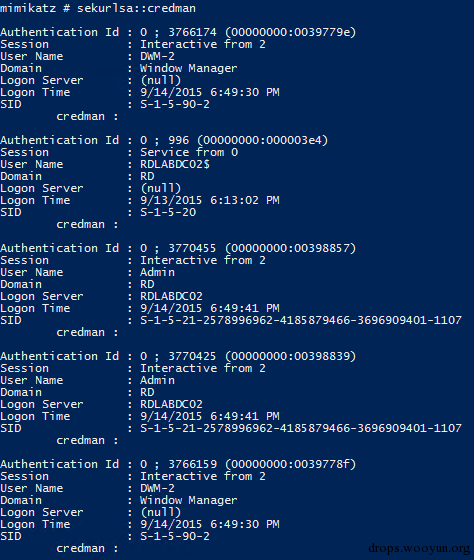Image resolution: width=474 pixels, height=560 pixels.
Task: Click the SID value S-1-5-20
Action: tap(168, 212)
